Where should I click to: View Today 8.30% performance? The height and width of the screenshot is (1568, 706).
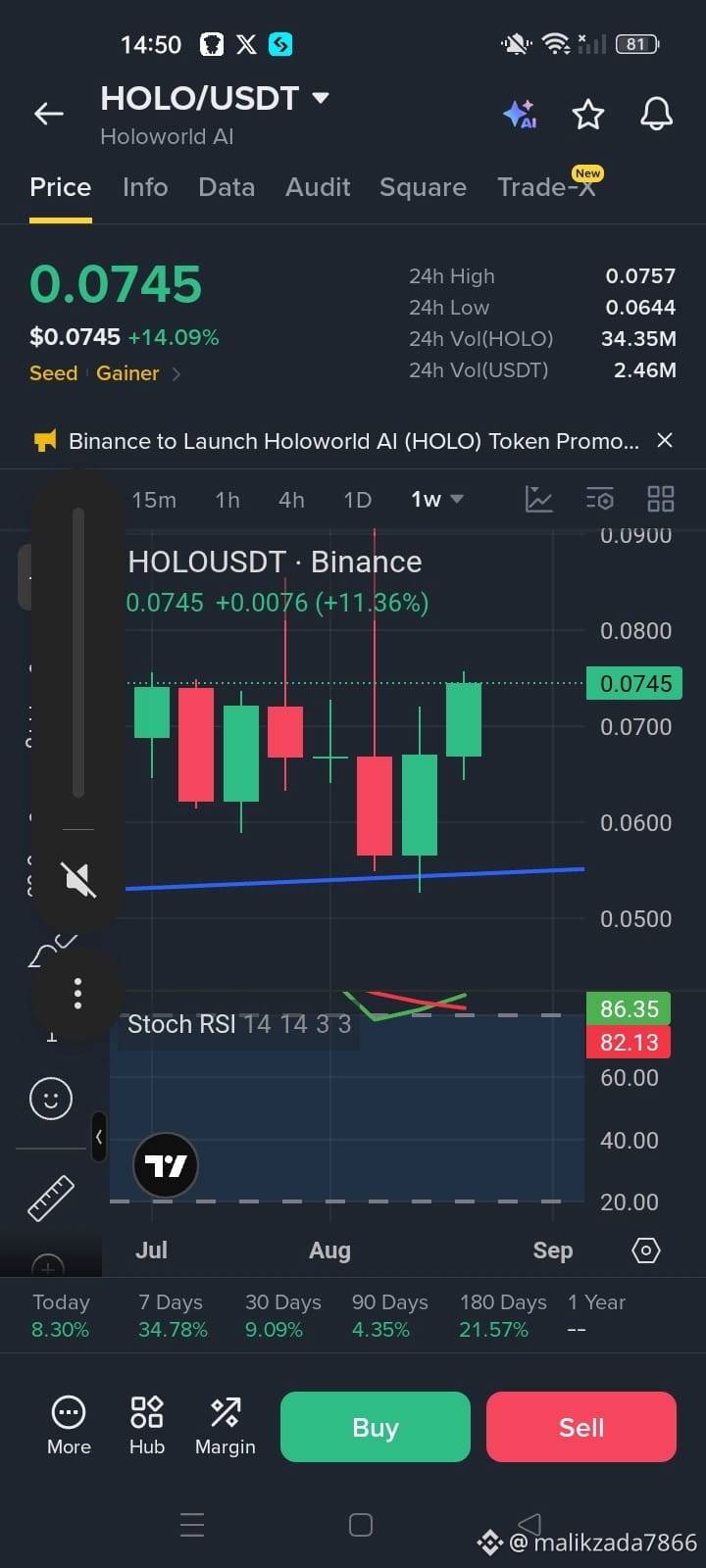pos(61,1316)
